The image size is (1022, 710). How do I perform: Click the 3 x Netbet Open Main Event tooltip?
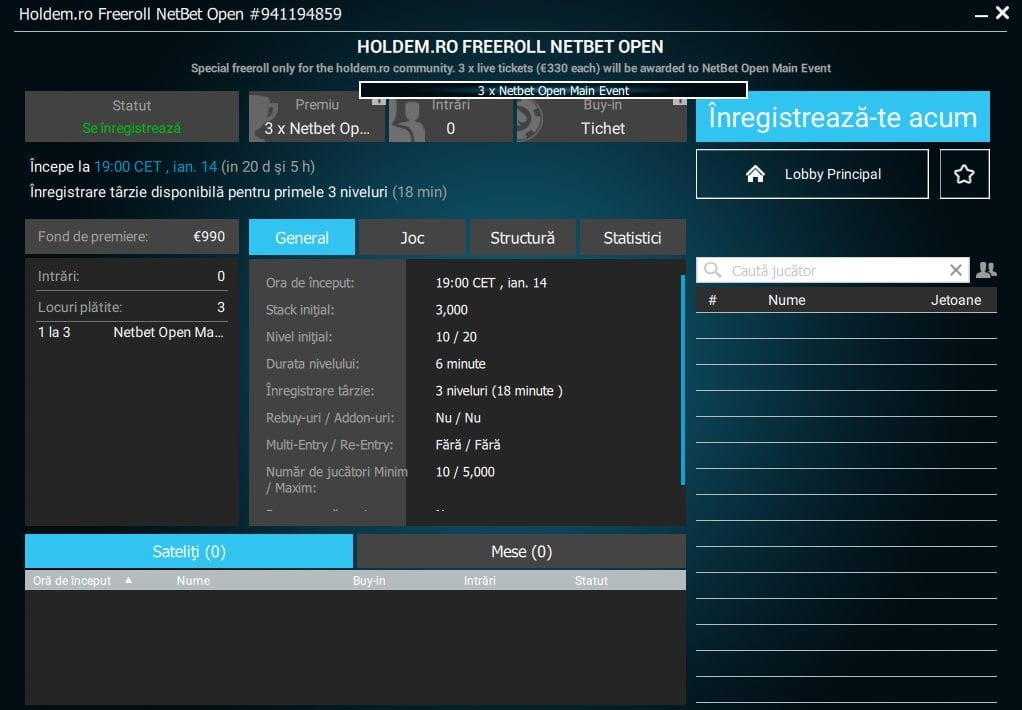click(x=553, y=90)
